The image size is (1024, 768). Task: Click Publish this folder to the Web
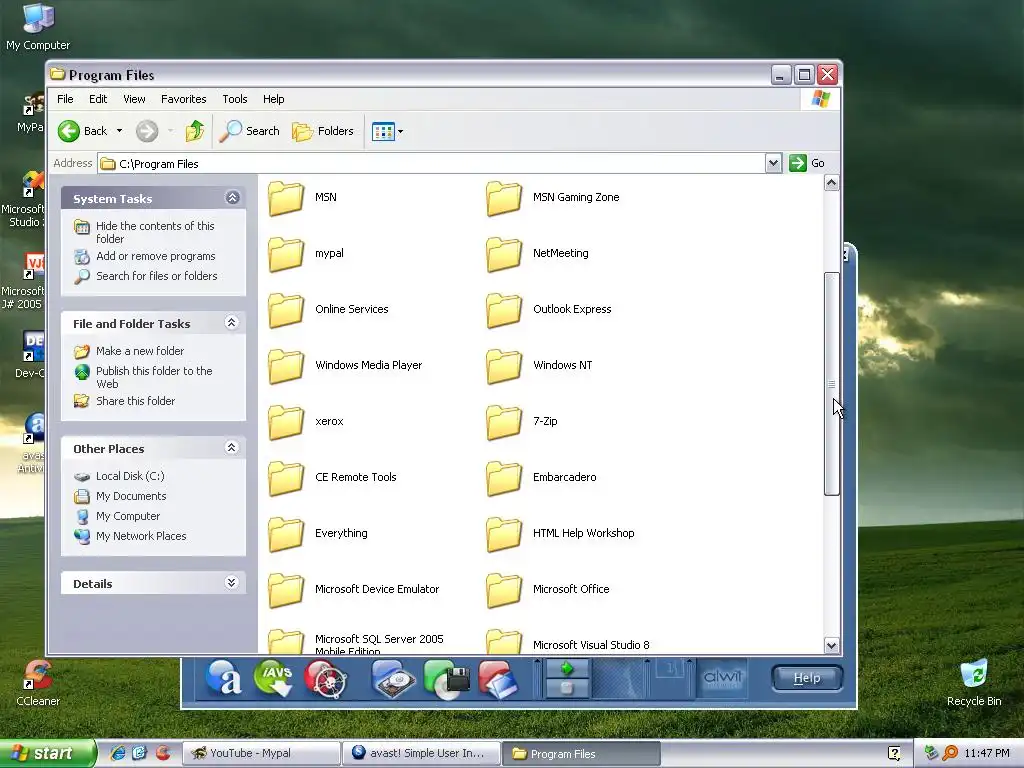pyautogui.click(x=144, y=377)
